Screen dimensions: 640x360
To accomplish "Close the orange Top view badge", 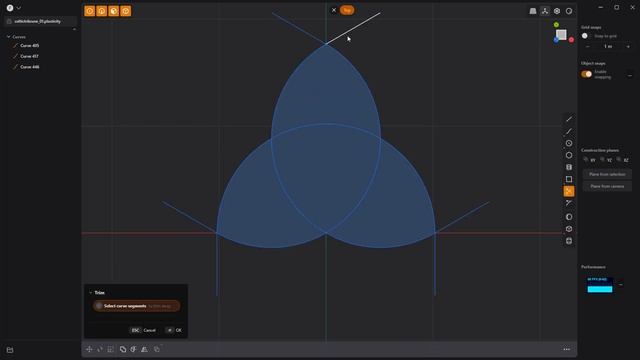I will point(334,10).
